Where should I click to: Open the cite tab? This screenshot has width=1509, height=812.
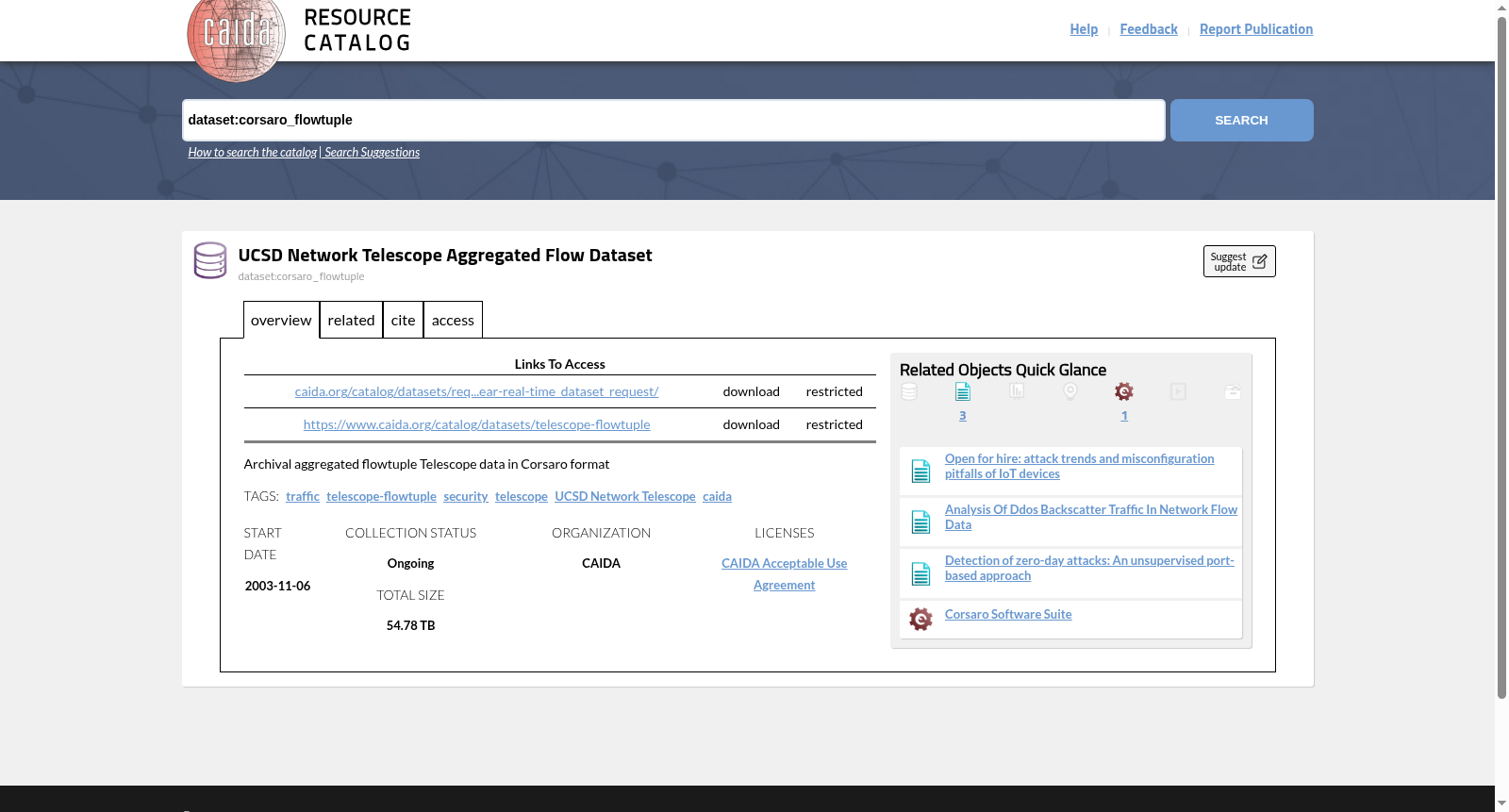(x=403, y=320)
